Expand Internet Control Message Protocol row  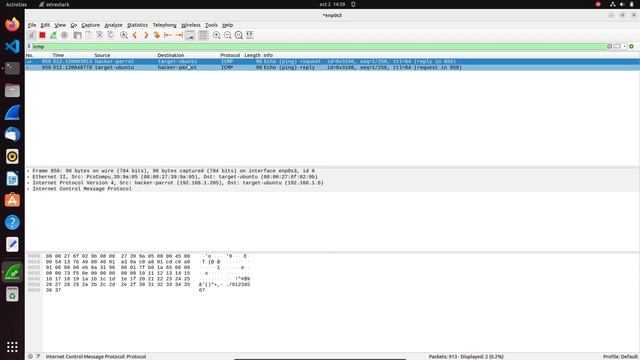pos(29,189)
